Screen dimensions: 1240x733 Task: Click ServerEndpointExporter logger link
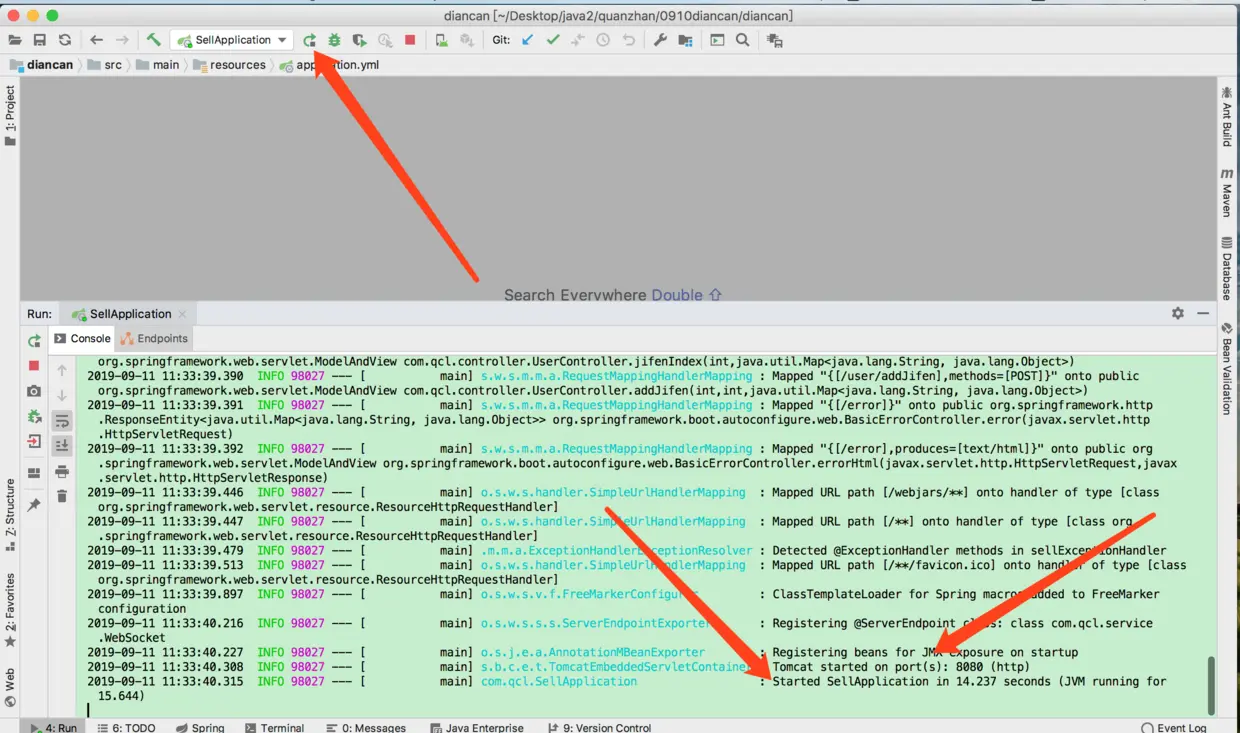click(x=596, y=623)
